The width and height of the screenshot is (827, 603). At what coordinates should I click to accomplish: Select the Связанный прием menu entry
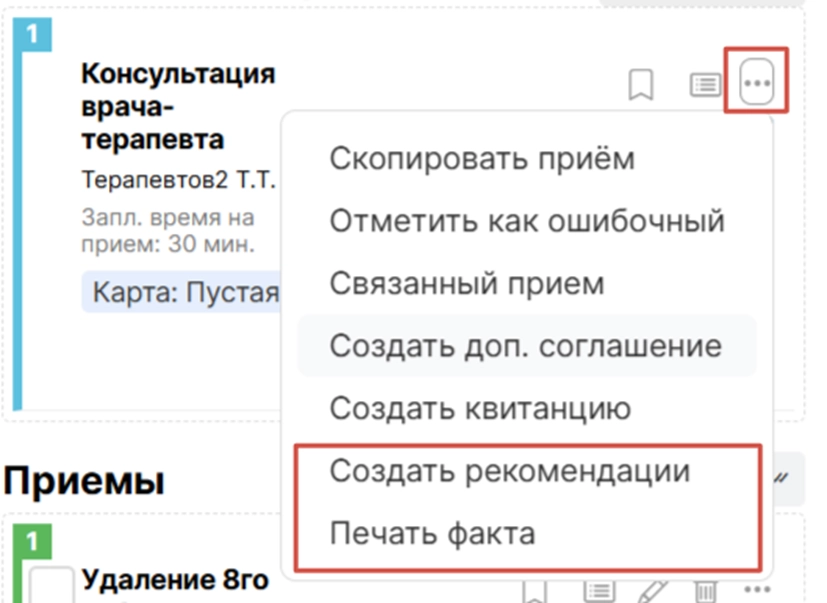(466, 283)
